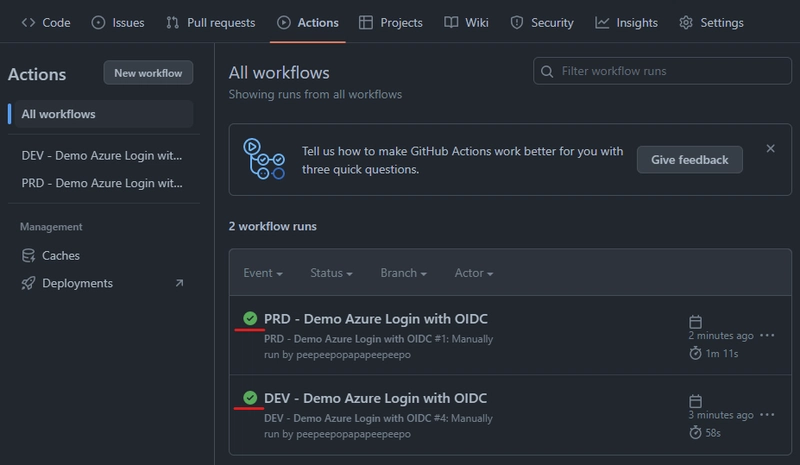Open DEV - Demo Azure Login workflow in sidebar

tap(102, 156)
